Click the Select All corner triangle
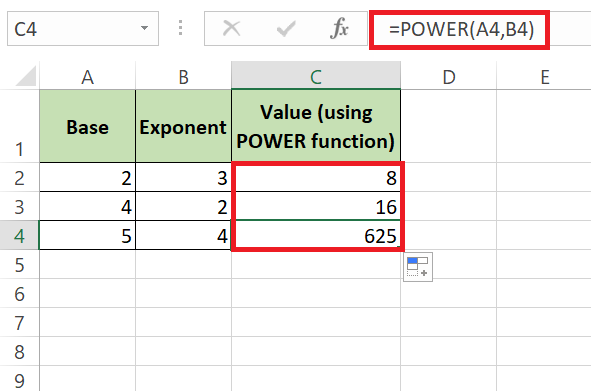 [26, 76]
